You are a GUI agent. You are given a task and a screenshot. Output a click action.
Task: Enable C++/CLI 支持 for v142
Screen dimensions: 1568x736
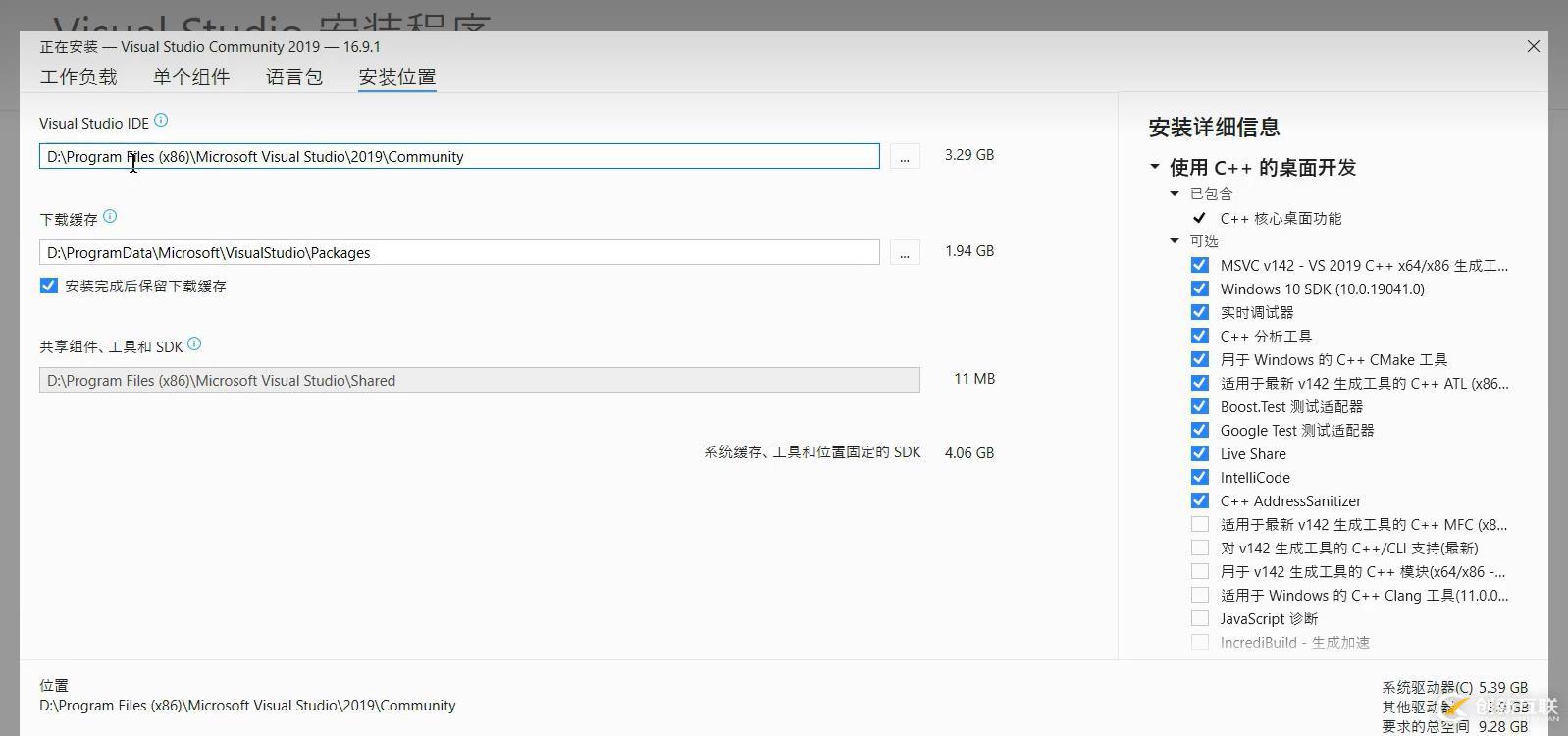pos(1199,548)
